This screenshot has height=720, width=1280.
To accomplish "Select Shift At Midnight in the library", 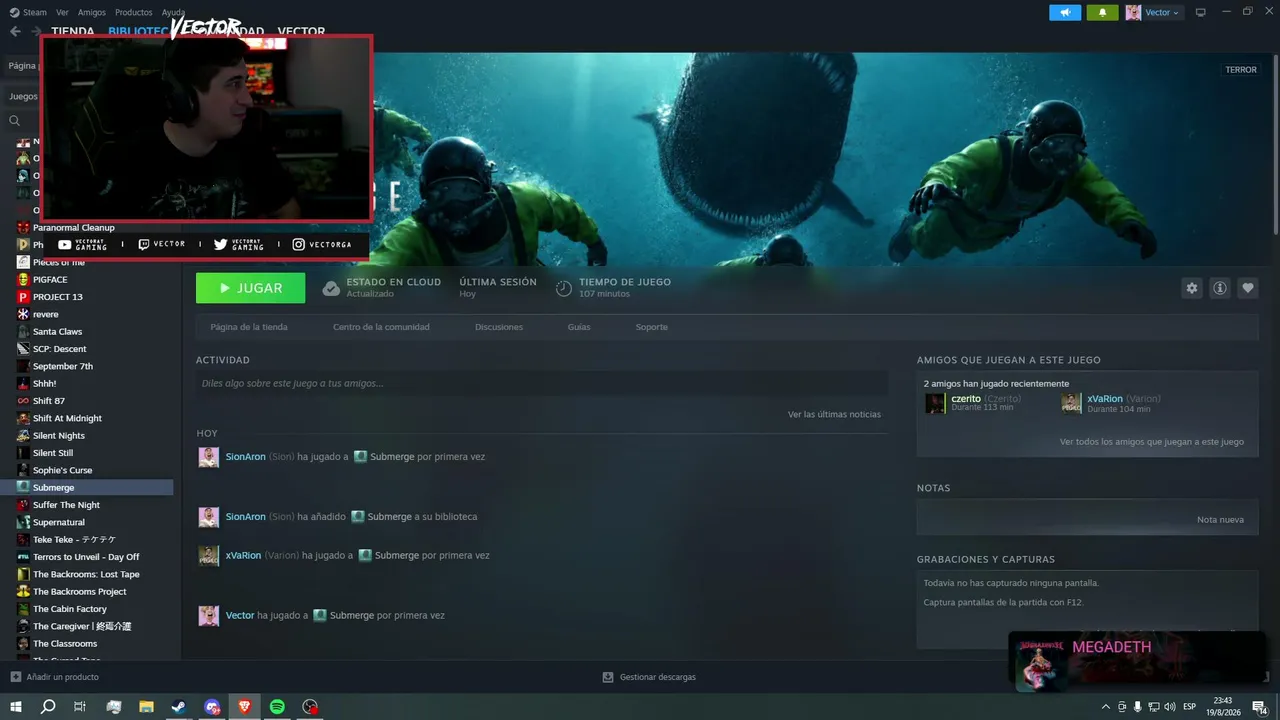I will (x=67, y=418).
